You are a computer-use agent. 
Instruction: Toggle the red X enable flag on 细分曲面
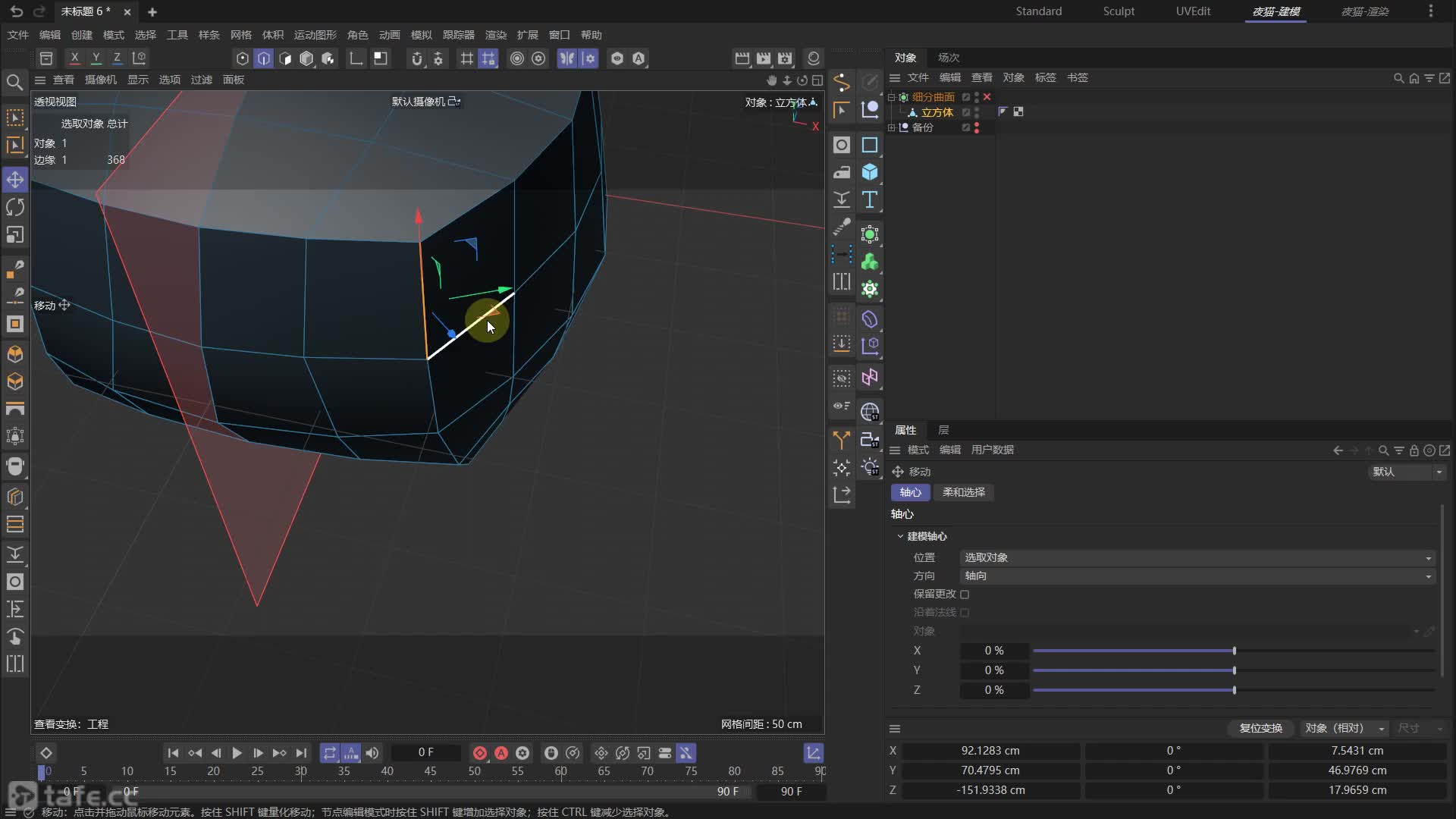(x=987, y=97)
